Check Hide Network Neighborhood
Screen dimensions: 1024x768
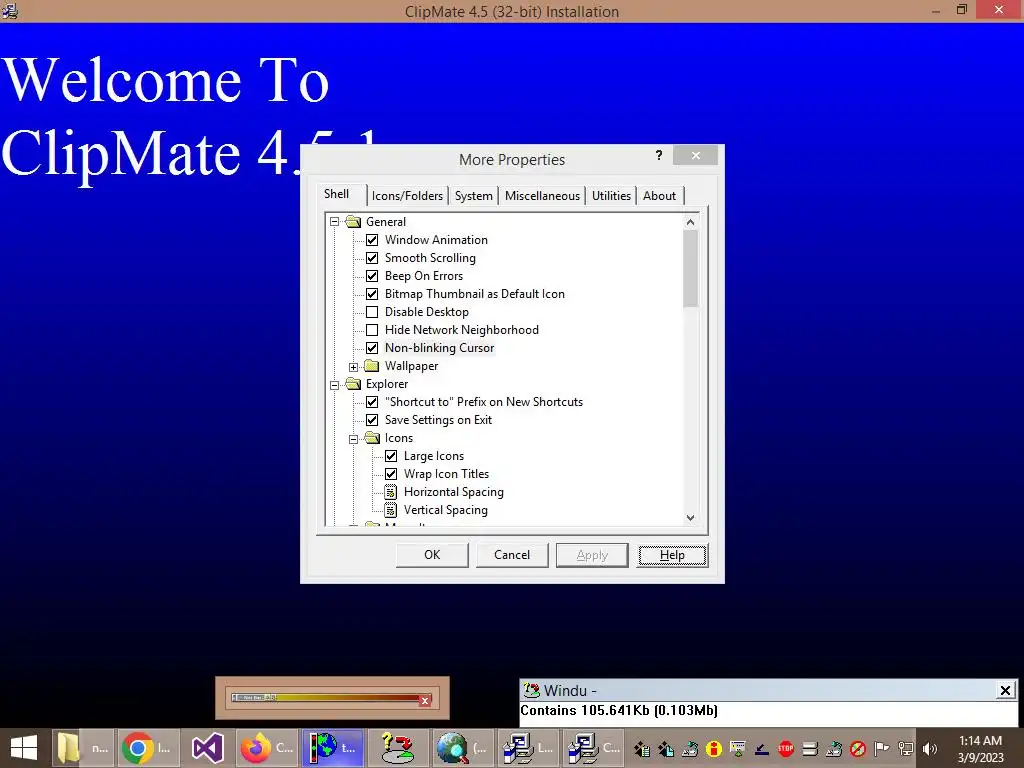coord(372,330)
